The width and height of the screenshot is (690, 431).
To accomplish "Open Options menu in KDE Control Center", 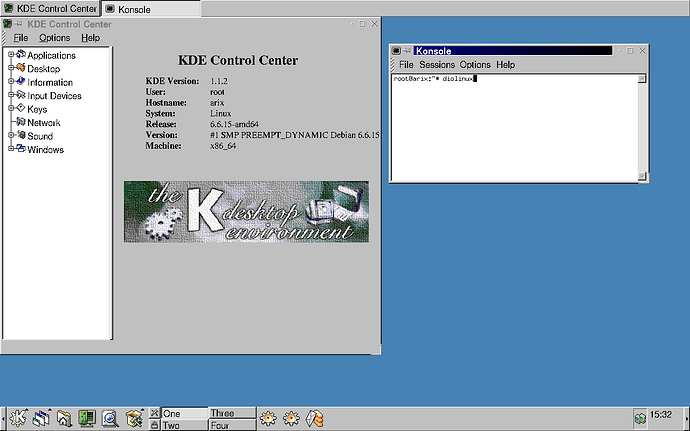I will click(x=55, y=38).
